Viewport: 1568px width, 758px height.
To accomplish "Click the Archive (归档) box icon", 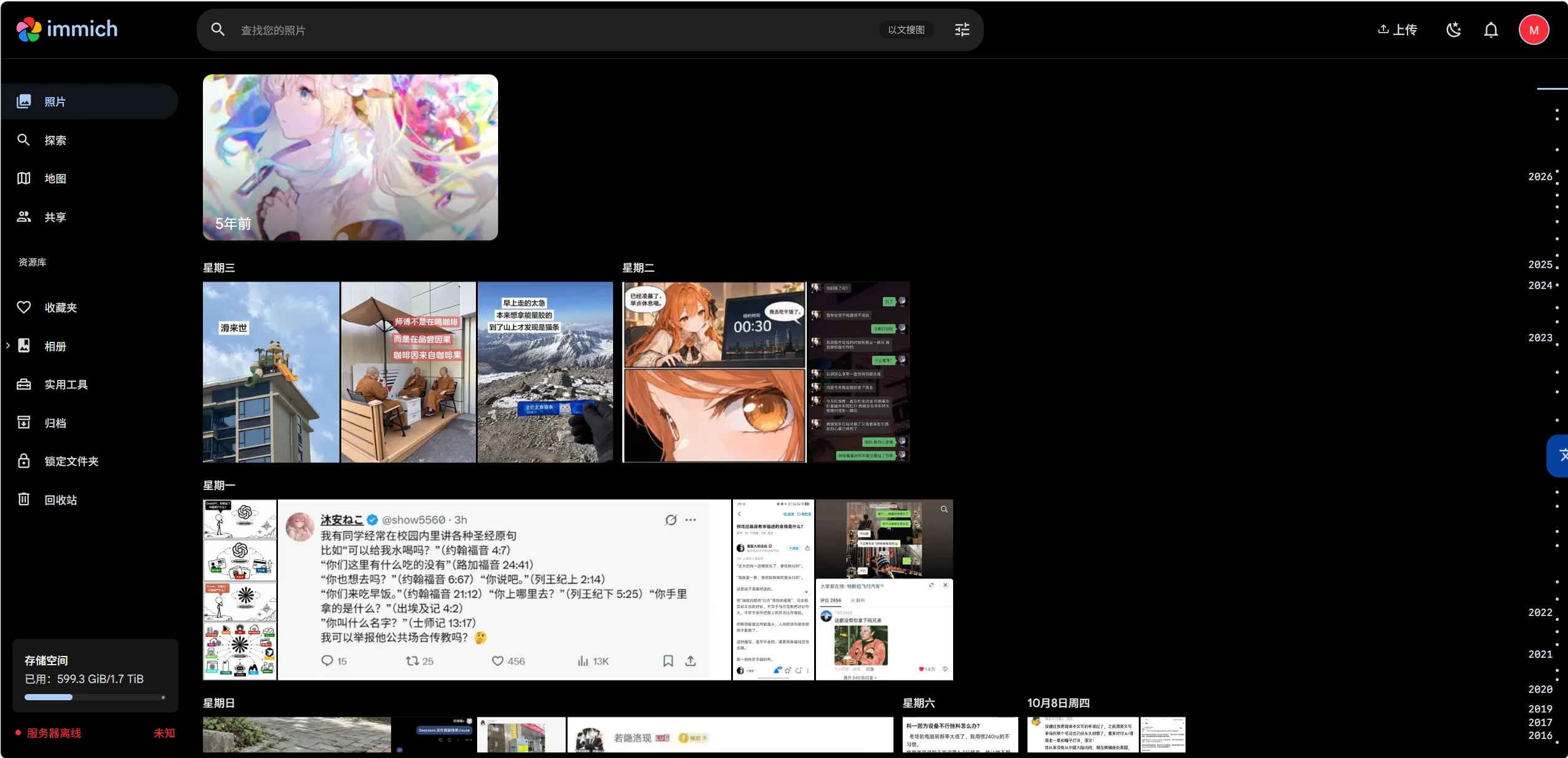I will tap(24, 423).
